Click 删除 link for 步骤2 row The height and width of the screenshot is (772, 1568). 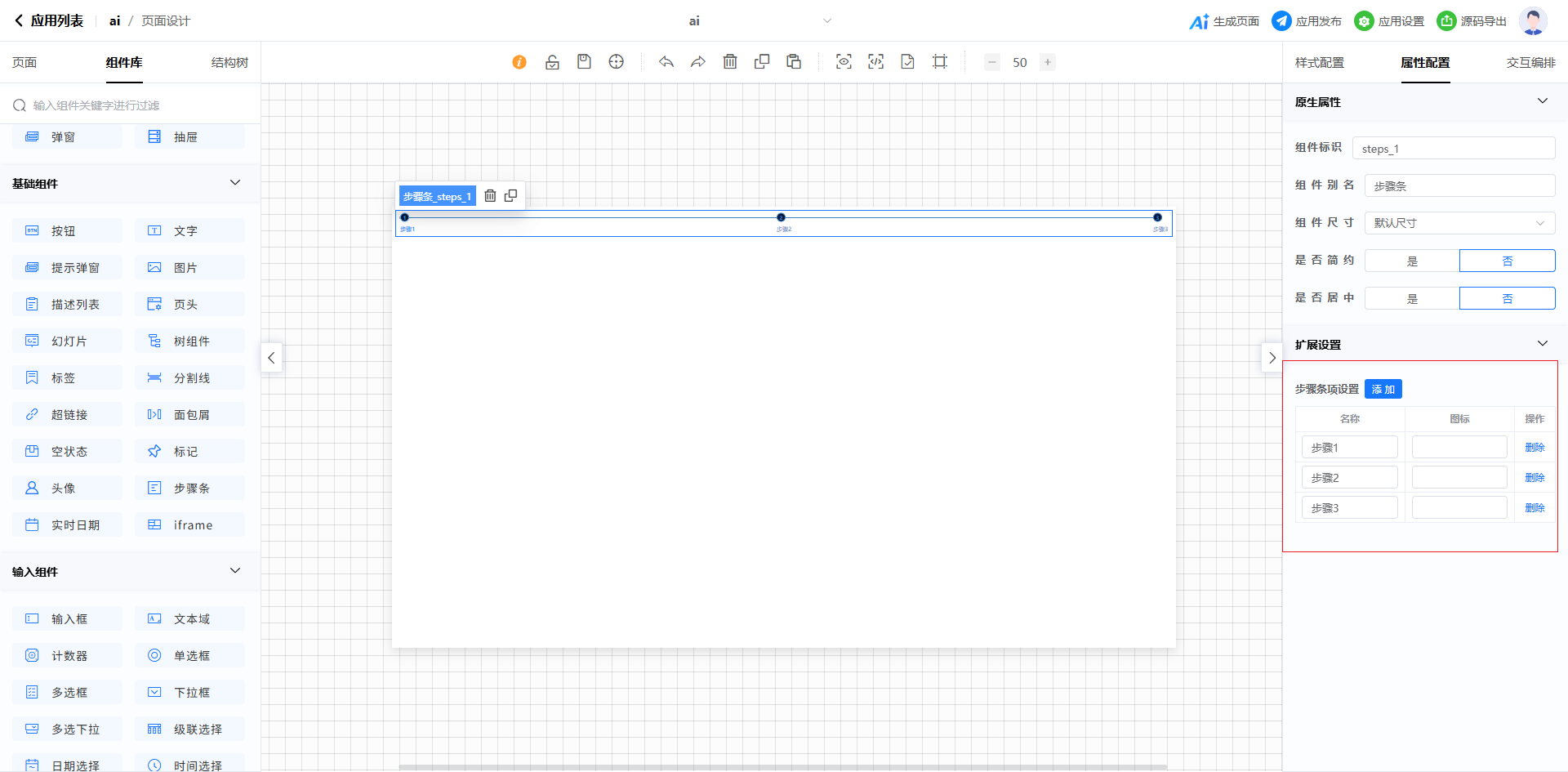coord(1535,478)
